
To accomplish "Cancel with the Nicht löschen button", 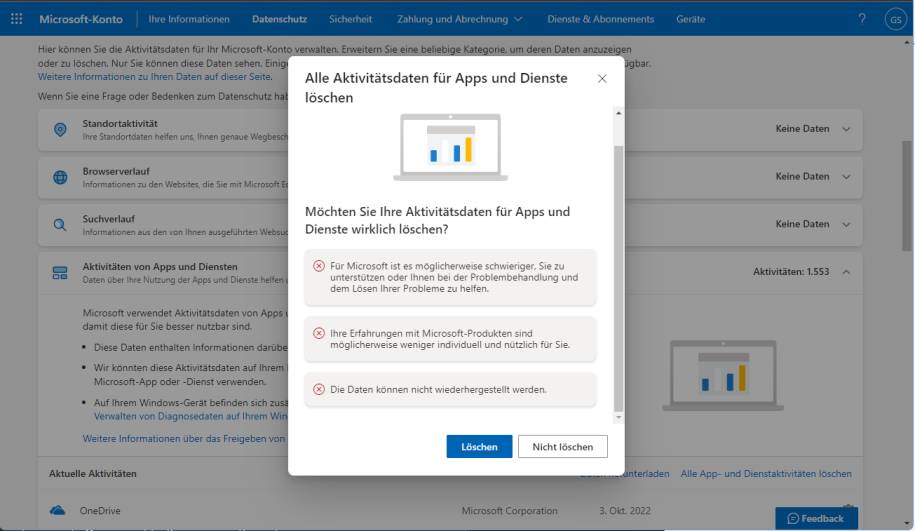I will point(562,447).
